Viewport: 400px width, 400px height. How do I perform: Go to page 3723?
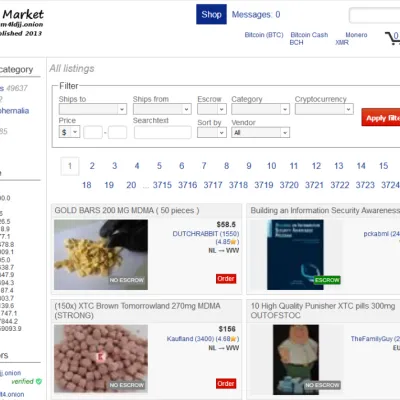click(365, 185)
